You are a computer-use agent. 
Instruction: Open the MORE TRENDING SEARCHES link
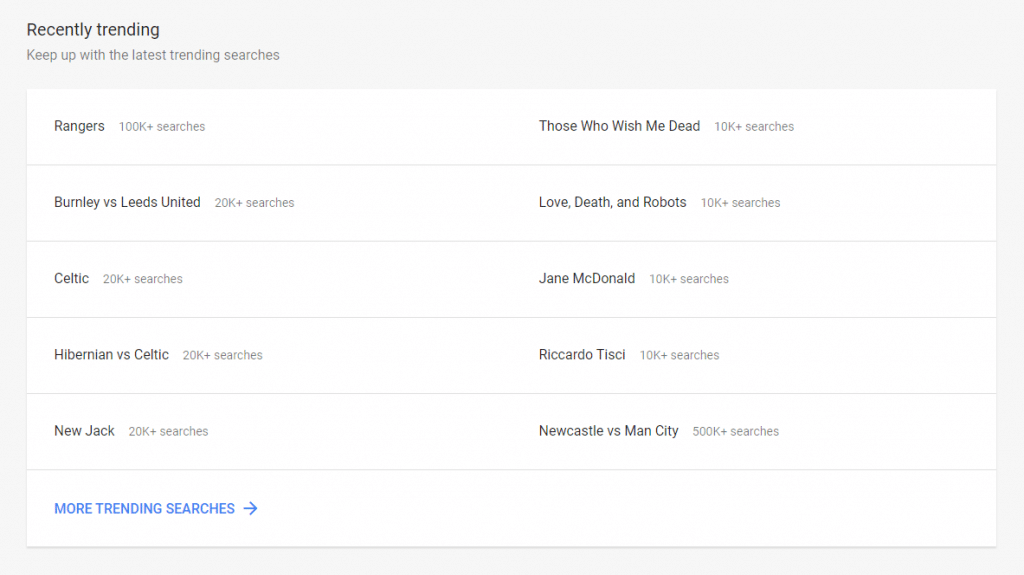click(x=144, y=509)
